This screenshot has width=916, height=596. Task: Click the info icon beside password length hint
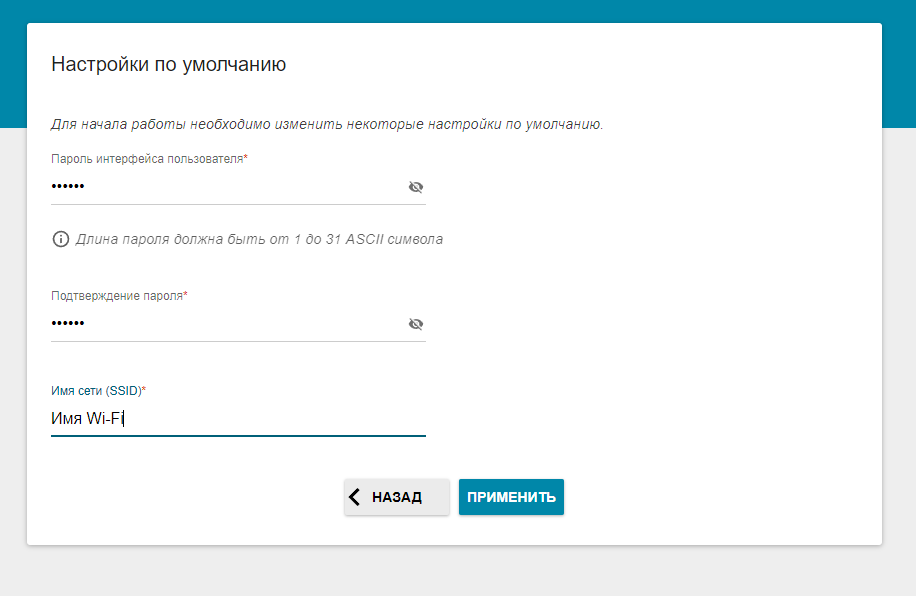pos(61,239)
